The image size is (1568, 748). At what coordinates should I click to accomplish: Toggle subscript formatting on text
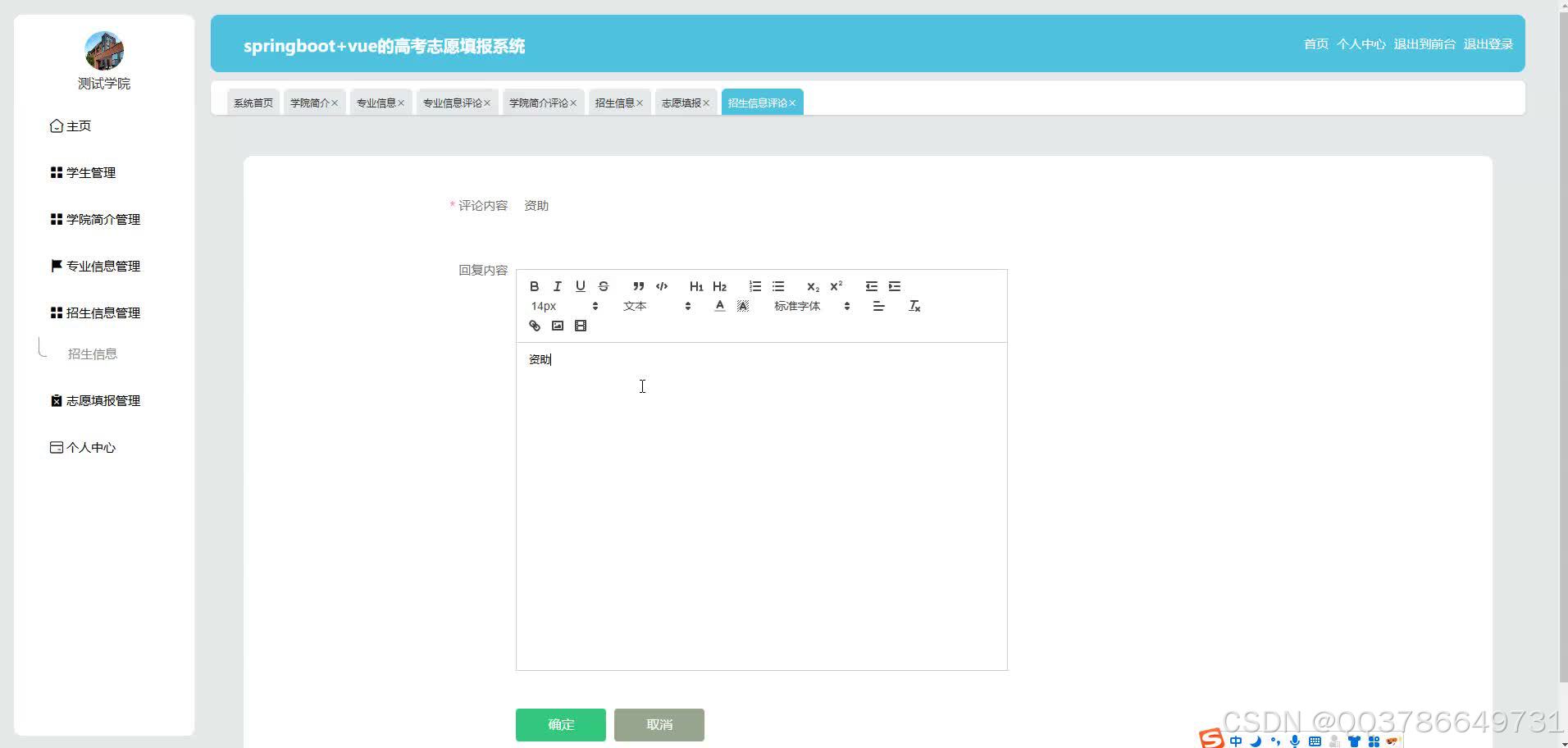812,287
